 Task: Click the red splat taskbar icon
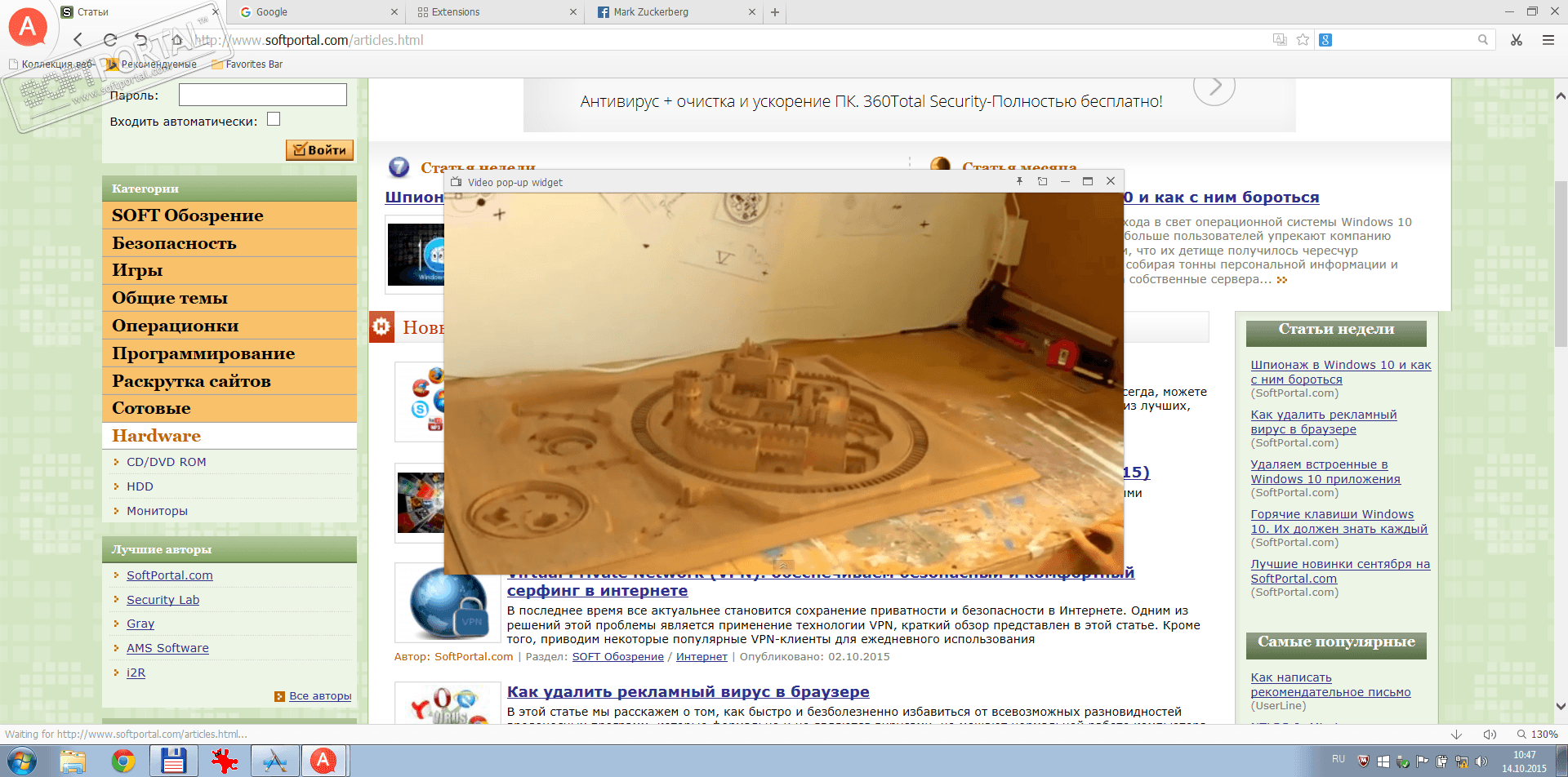coord(224,761)
